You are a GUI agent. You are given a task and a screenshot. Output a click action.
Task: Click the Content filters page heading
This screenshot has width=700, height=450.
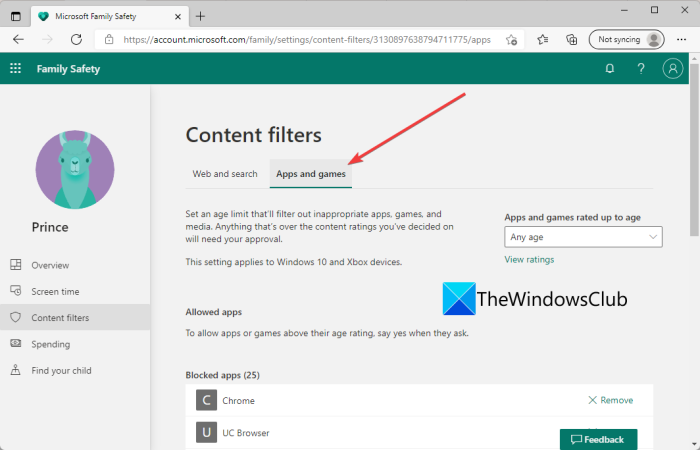254,135
